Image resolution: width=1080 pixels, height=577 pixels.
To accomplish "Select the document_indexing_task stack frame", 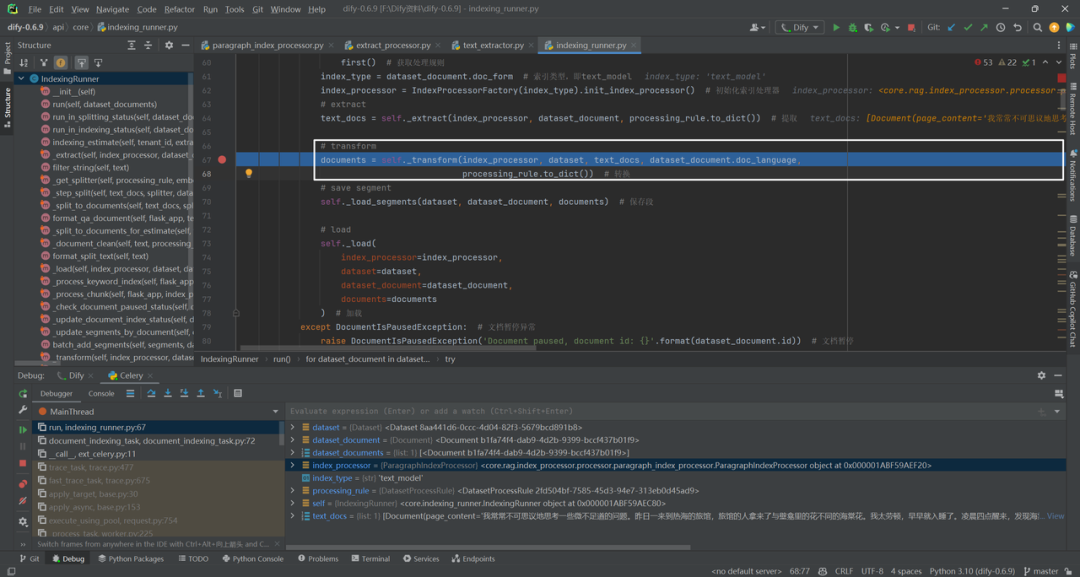I will (152, 441).
